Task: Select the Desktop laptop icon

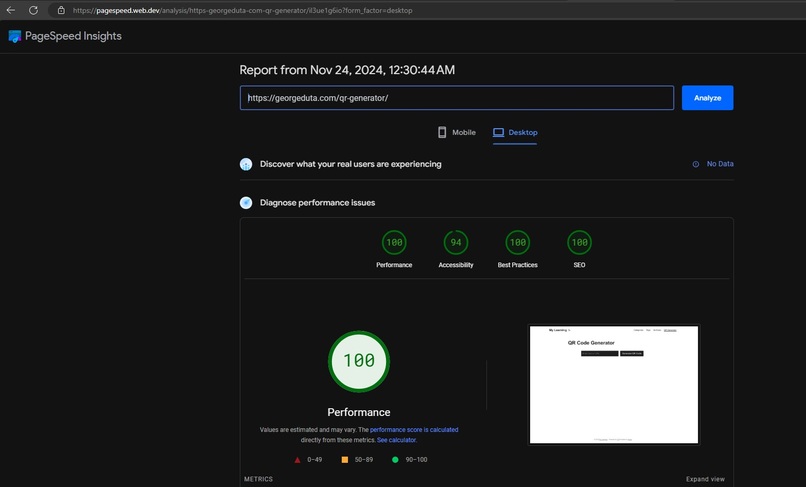Action: (498, 132)
